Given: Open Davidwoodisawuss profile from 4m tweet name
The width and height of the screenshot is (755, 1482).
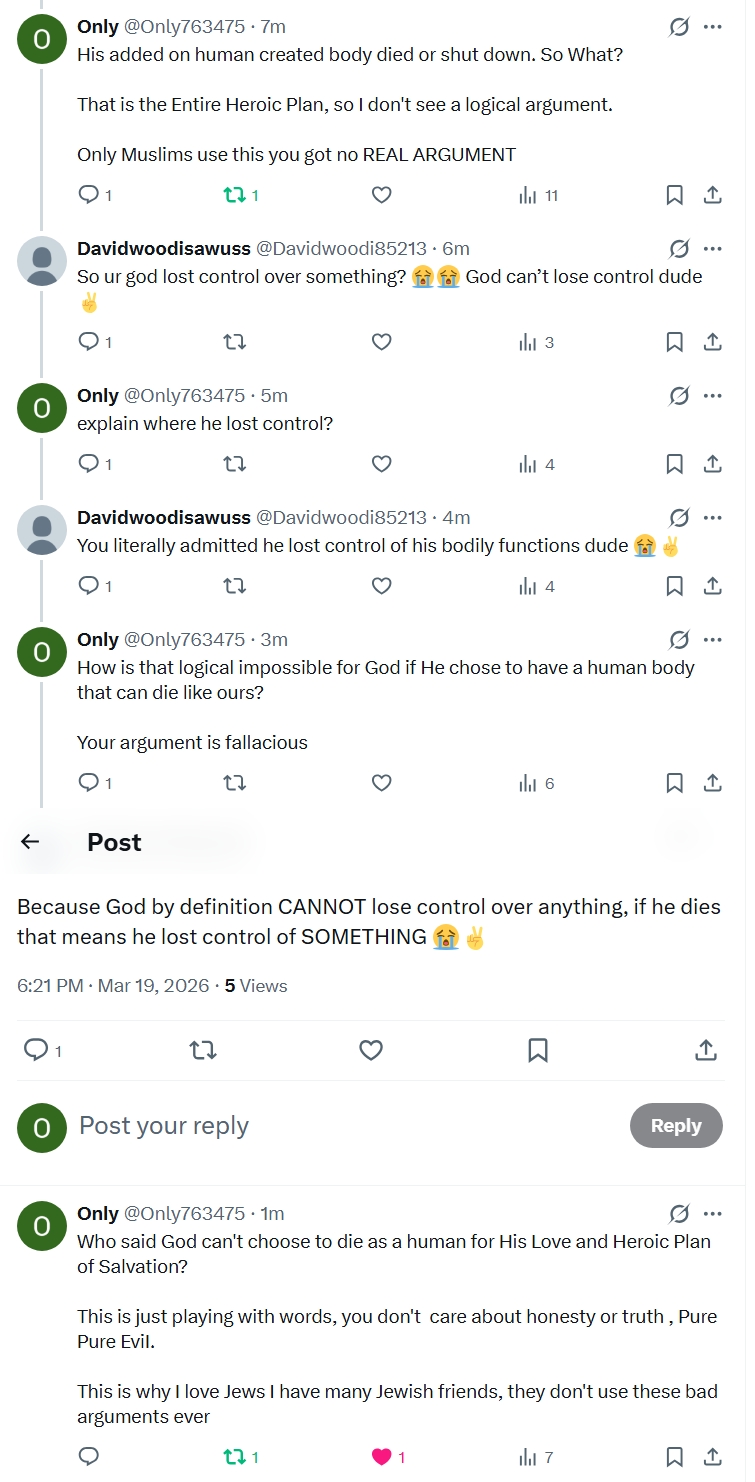Looking at the screenshot, I should [164, 517].
